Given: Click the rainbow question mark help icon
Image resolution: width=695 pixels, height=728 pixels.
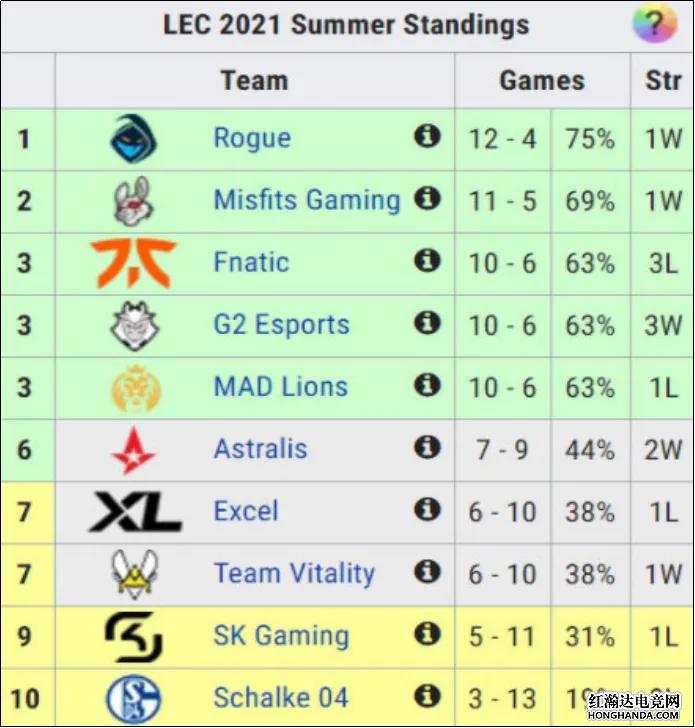Looking at the screenshot, I should 654,23.
